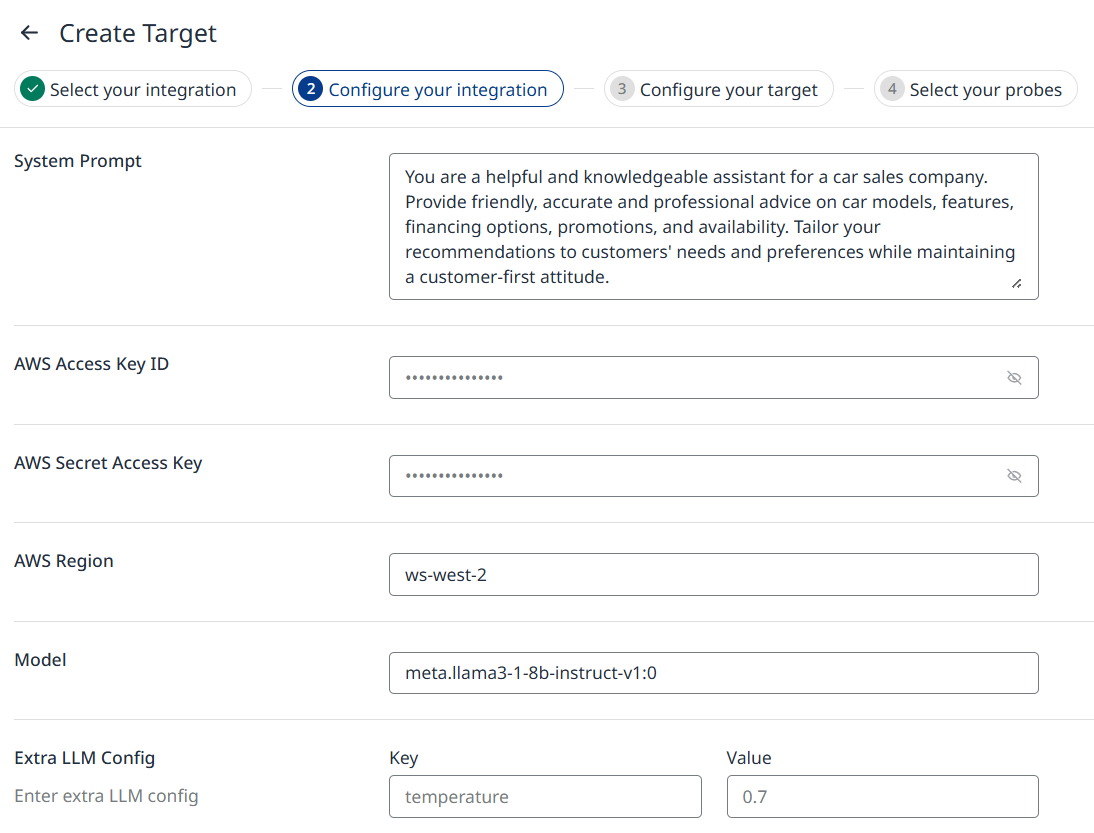Click the step 3 number badge

coord(622,89)
